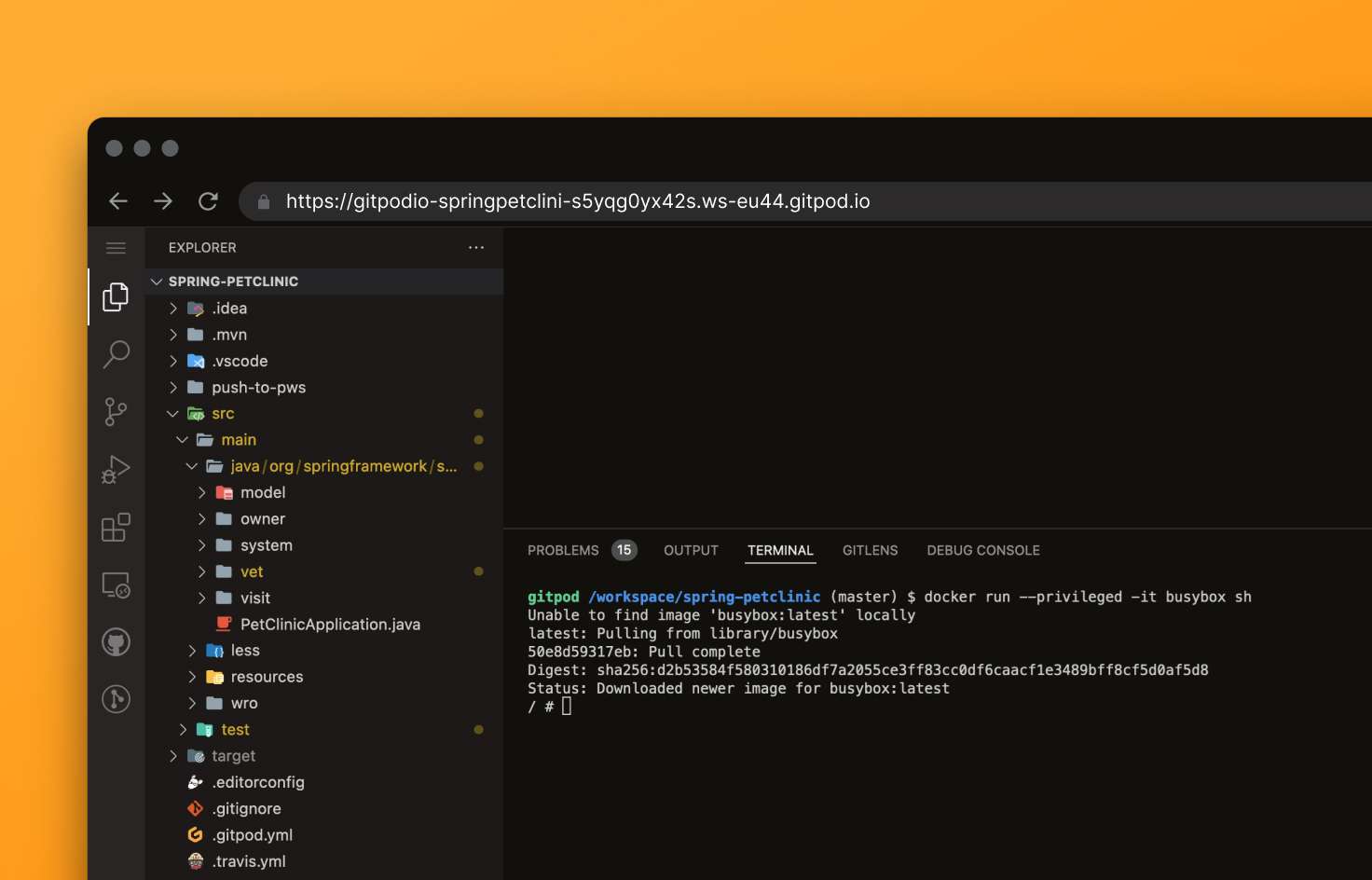
Task: Open the GitHub view in activity bar
Action: point(116,642)
